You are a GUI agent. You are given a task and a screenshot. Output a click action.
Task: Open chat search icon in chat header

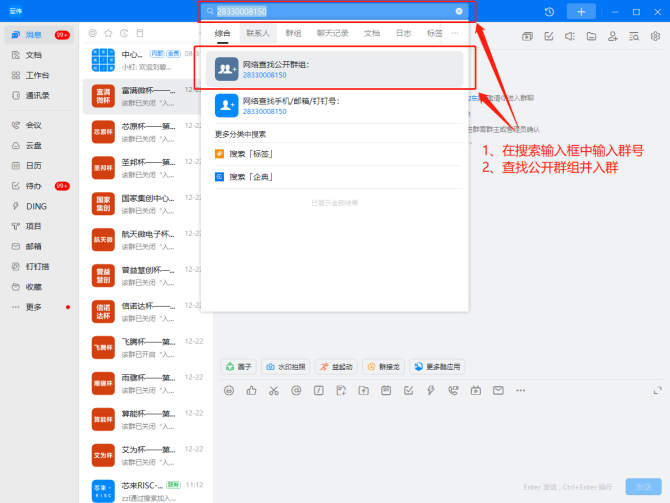pyautogui.click(x=634, y=36)
